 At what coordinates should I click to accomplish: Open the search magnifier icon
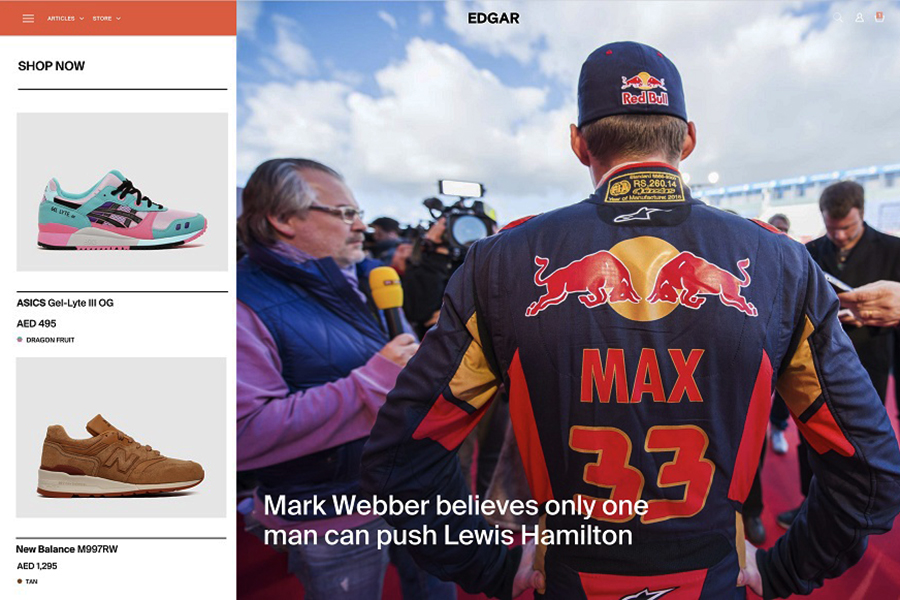tap(838, 18)
